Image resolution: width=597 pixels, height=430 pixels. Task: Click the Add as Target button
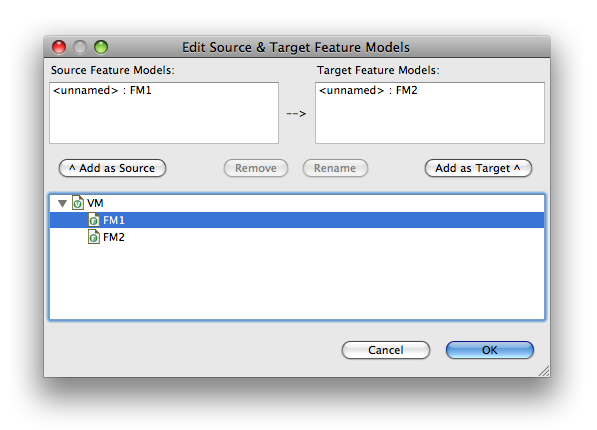478,168
